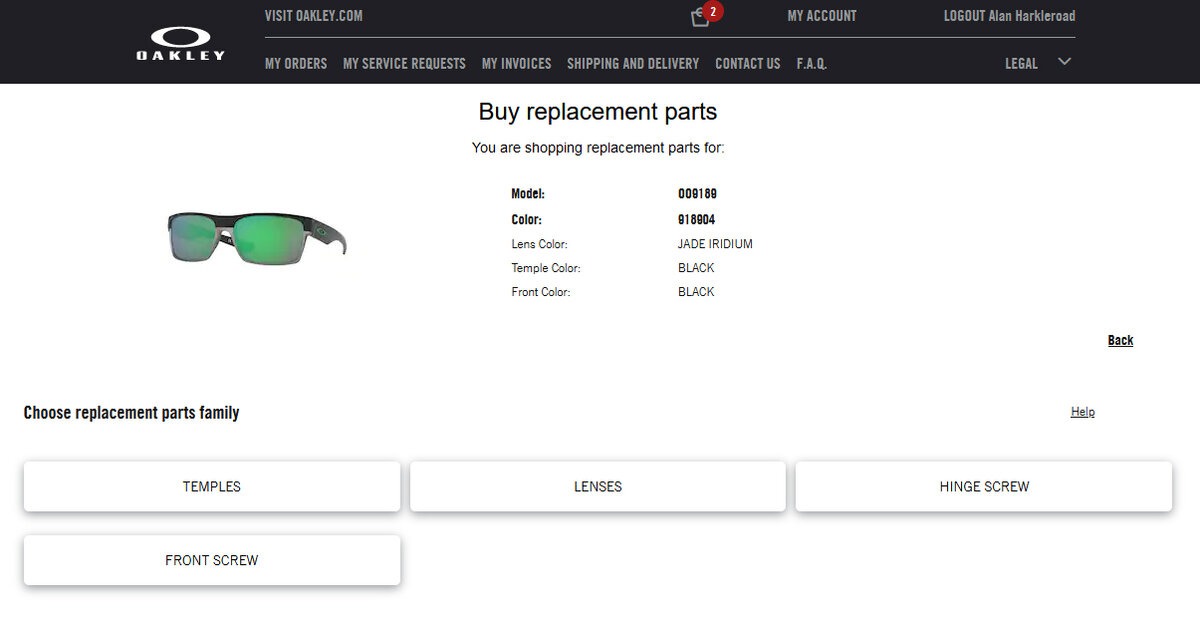This screenshot has height=630, width=1200.
Task: Expand the Legal dropdown chevron
Action: tap(1064, 62)
